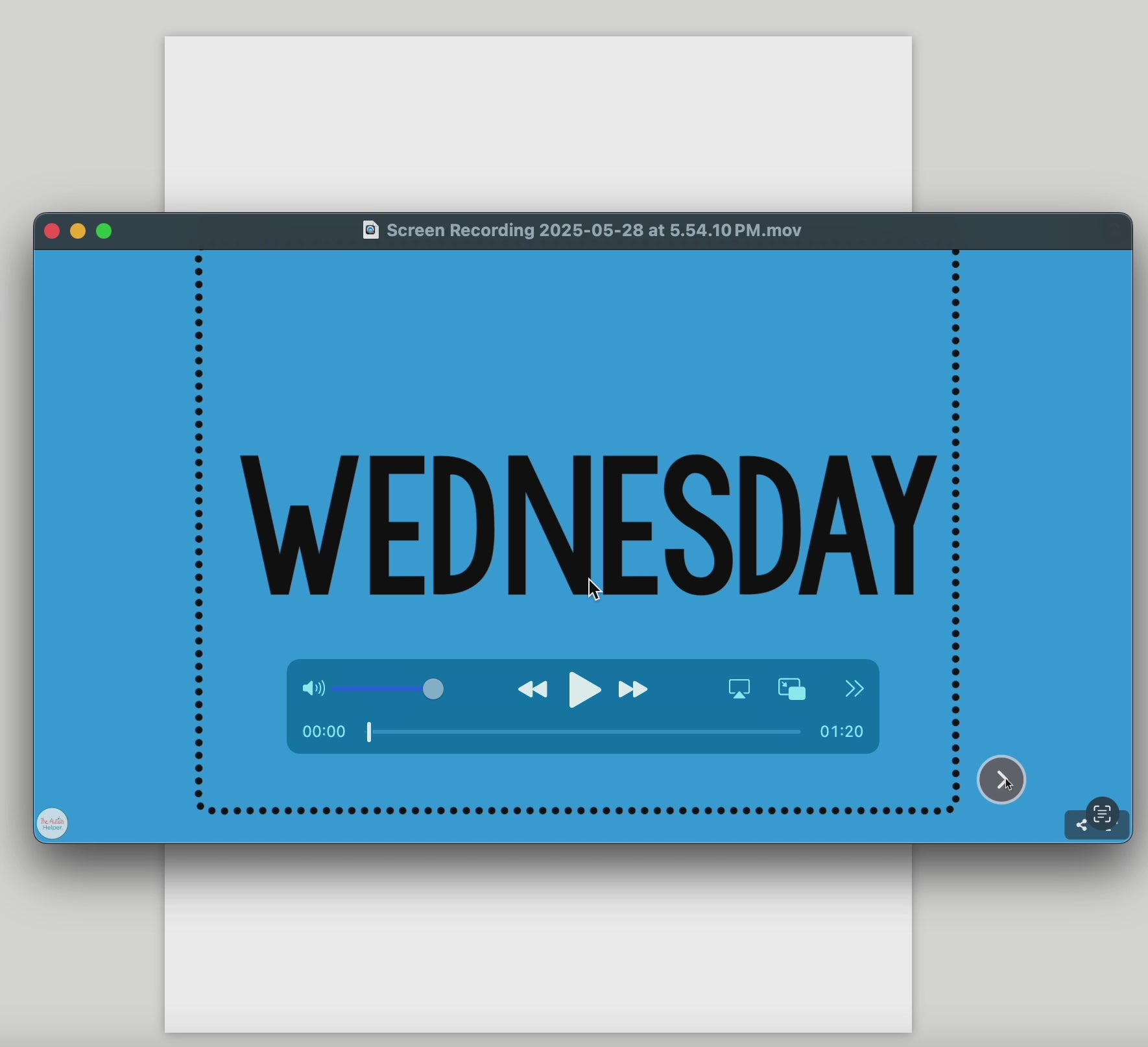The image size is (1148, 1047).
Task: Enter full screen with the green button
Action: point(104,232)
